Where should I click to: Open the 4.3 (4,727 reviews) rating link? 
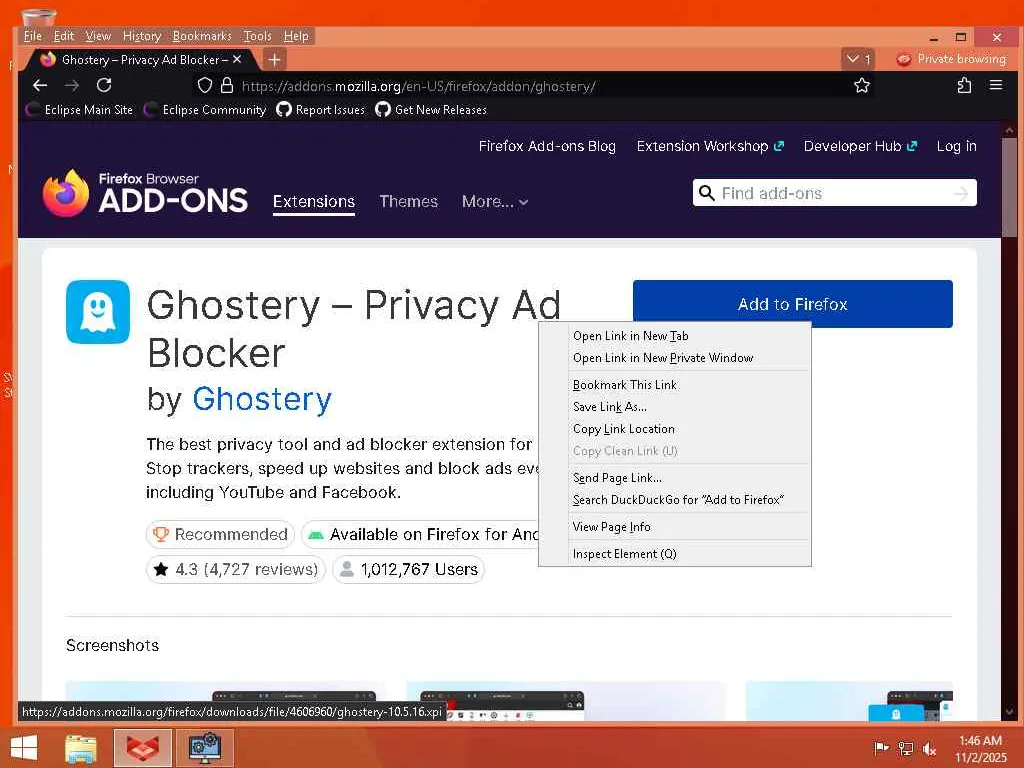coord(236,569)
